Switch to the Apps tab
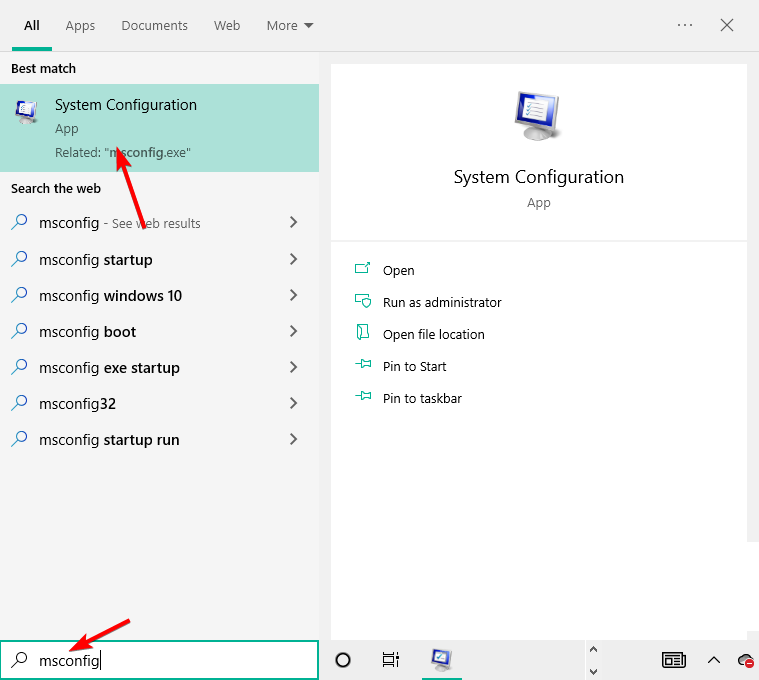The height and width of the screenshot is (680, 759). (x=80, y=26)
